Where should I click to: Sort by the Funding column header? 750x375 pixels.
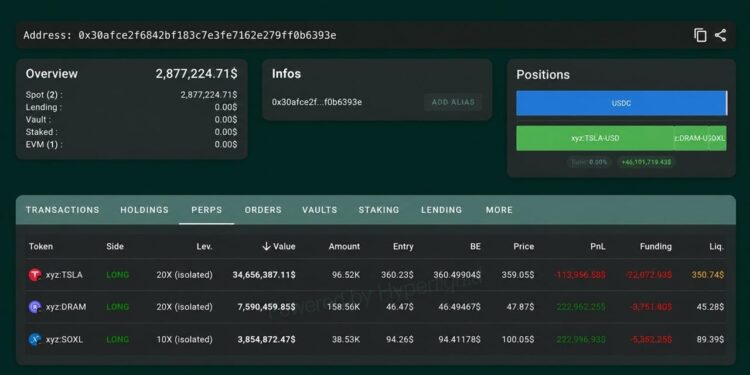coord(656,247)
